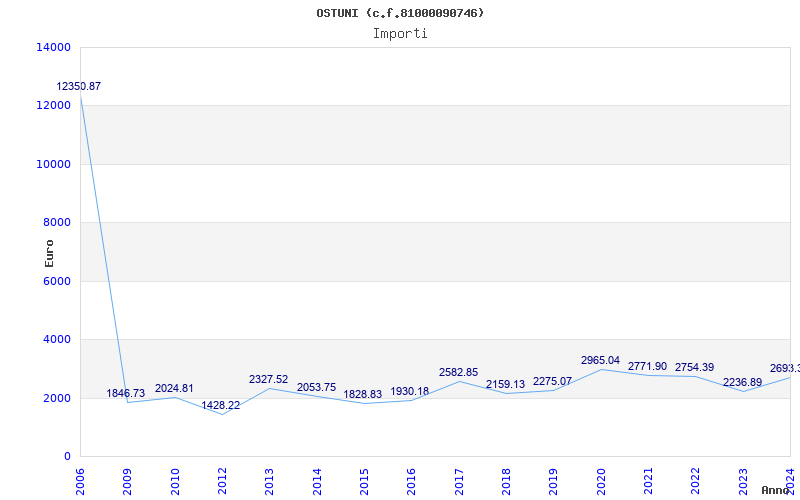Click the Euro axis label
The height and width of the screenshot is (500, 800).
49,254
